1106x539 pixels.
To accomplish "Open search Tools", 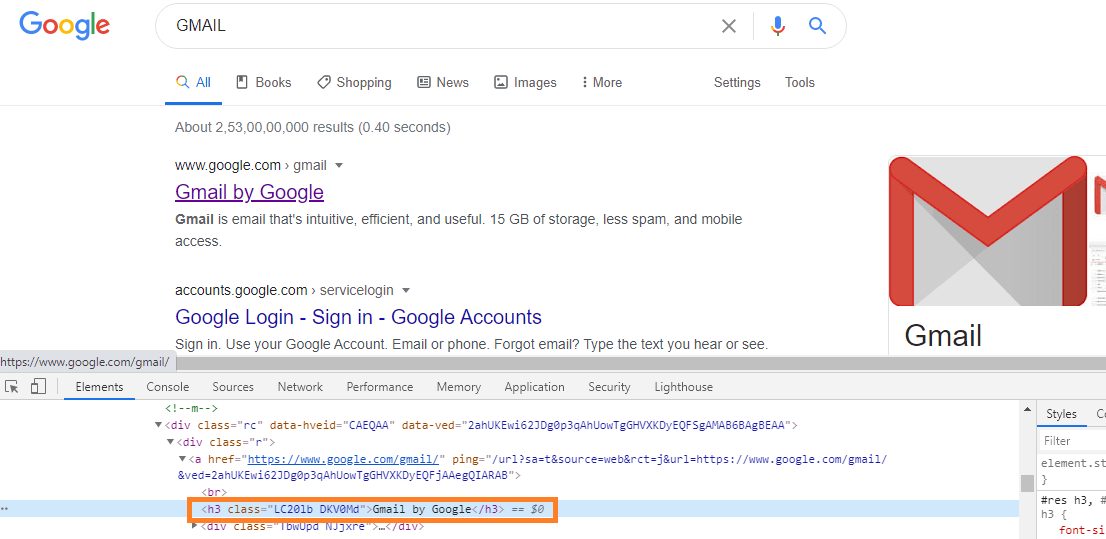I will (x=800, y=83).
